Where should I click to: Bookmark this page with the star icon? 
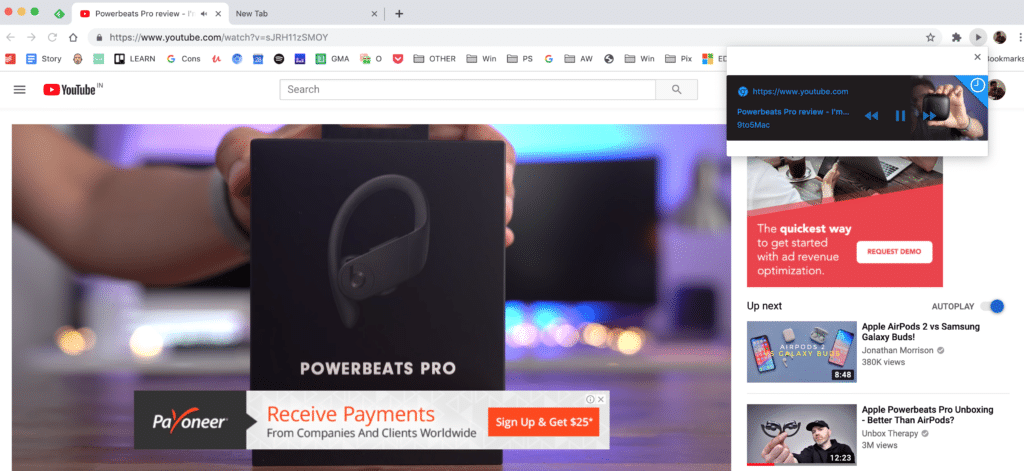click(931, 37)
